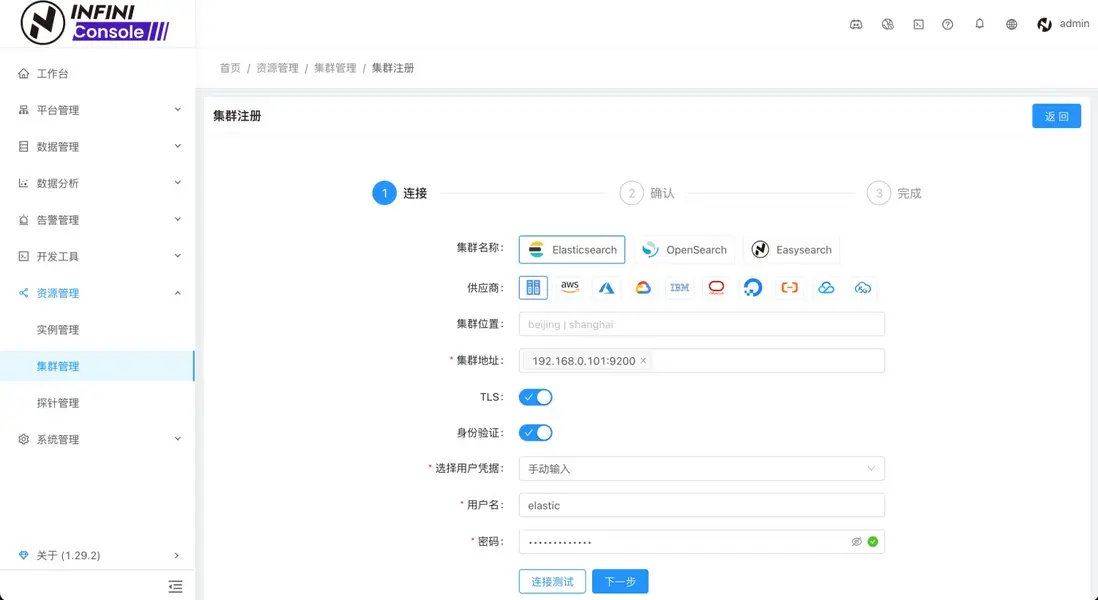Expand the 数据管理 menu

[97, 146]
